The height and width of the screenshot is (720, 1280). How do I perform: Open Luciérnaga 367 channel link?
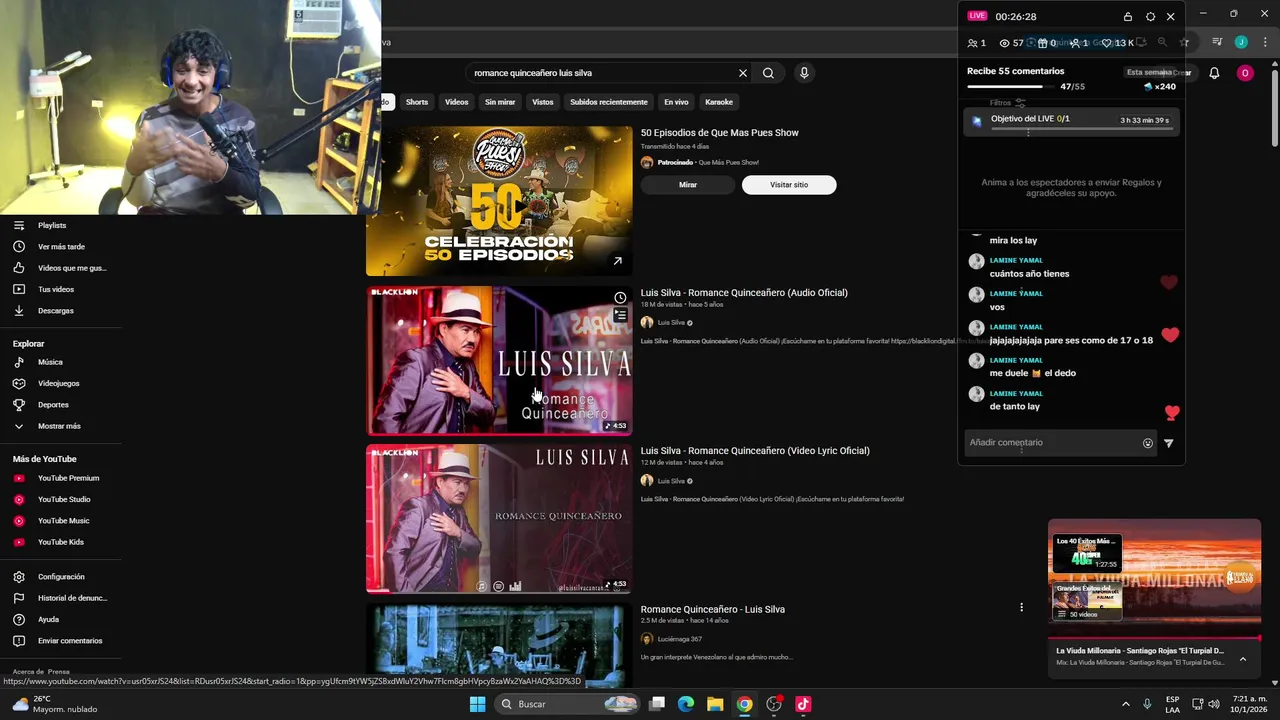[679, 639]
